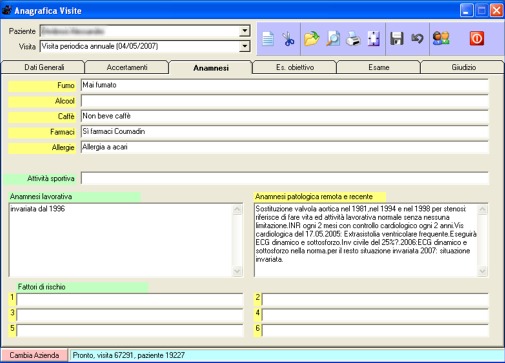Click the open folder icon

point(311,39)
